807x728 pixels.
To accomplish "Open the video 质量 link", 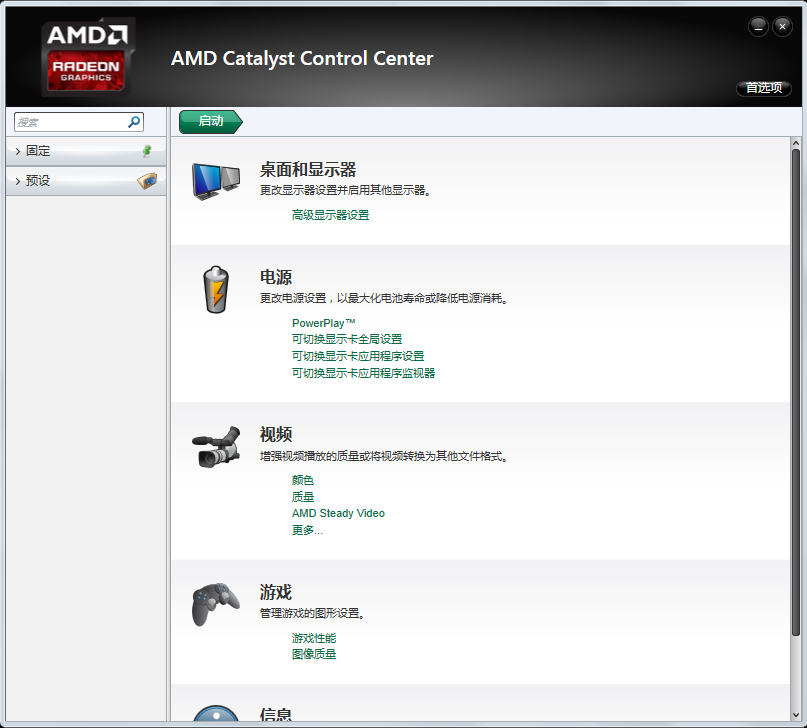I will (303, 497).
